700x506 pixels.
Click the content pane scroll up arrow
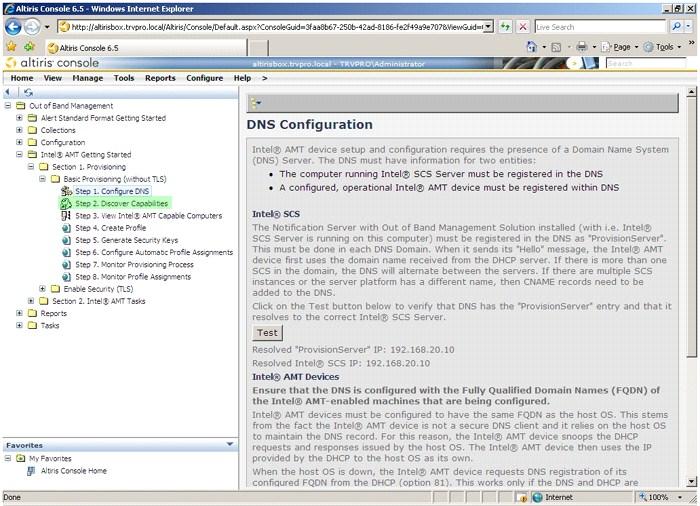pyautogui.click(x=691, y=92)
